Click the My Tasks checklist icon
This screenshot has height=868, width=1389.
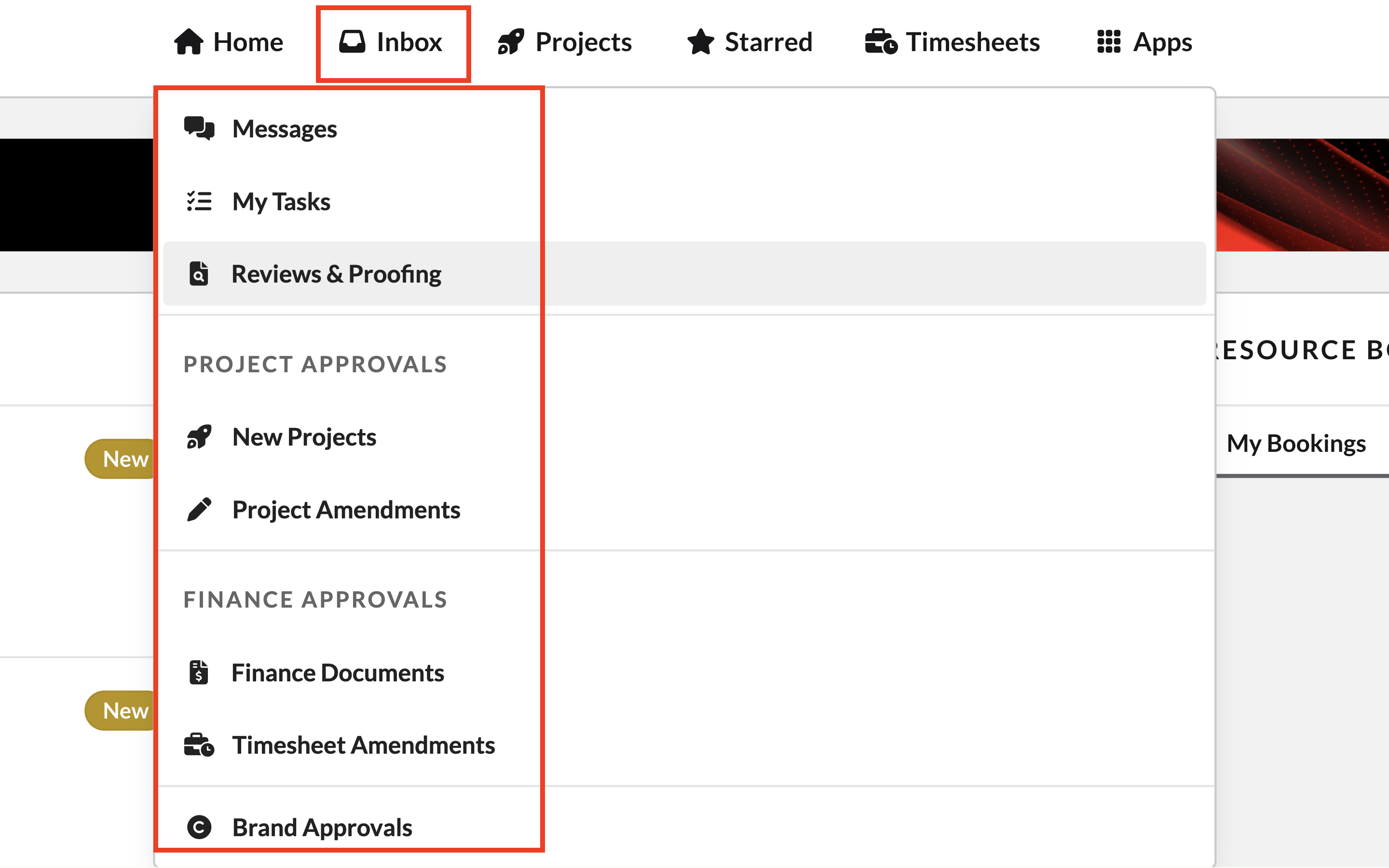tap(199, 202)
